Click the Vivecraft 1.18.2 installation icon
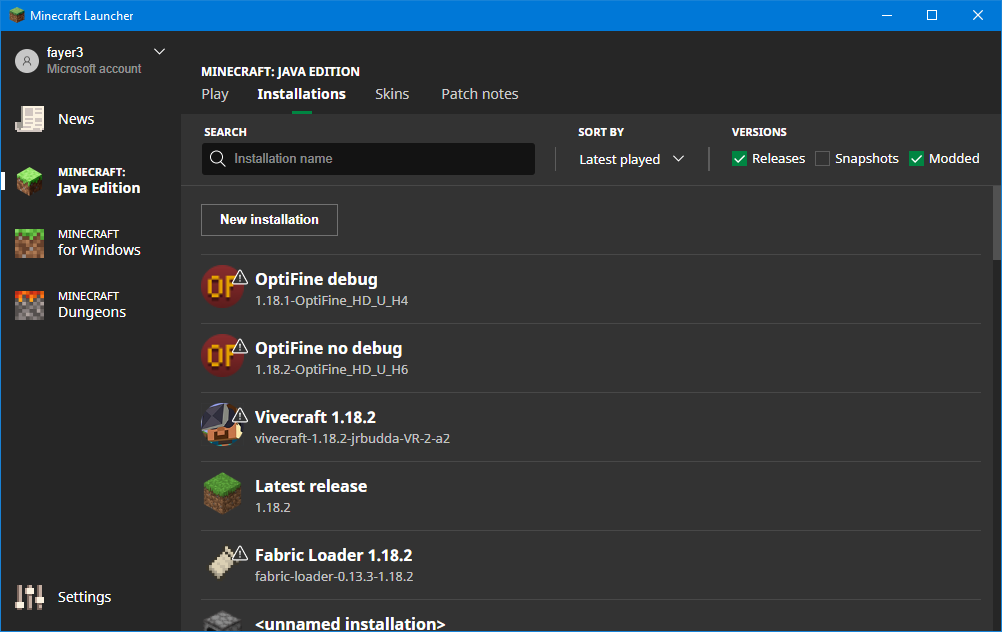 tap(221, 426)
